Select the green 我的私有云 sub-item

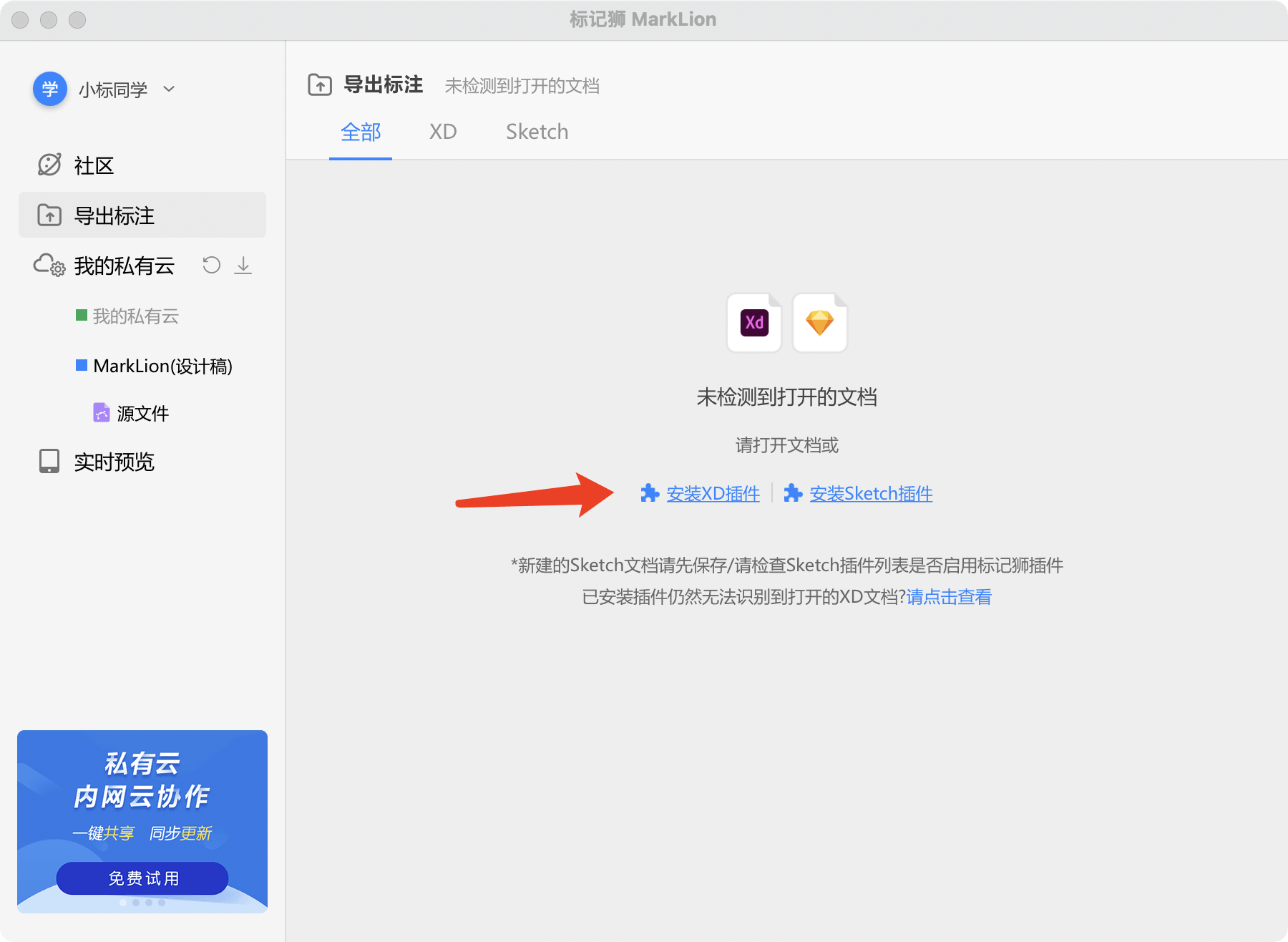tap(135, 316)
